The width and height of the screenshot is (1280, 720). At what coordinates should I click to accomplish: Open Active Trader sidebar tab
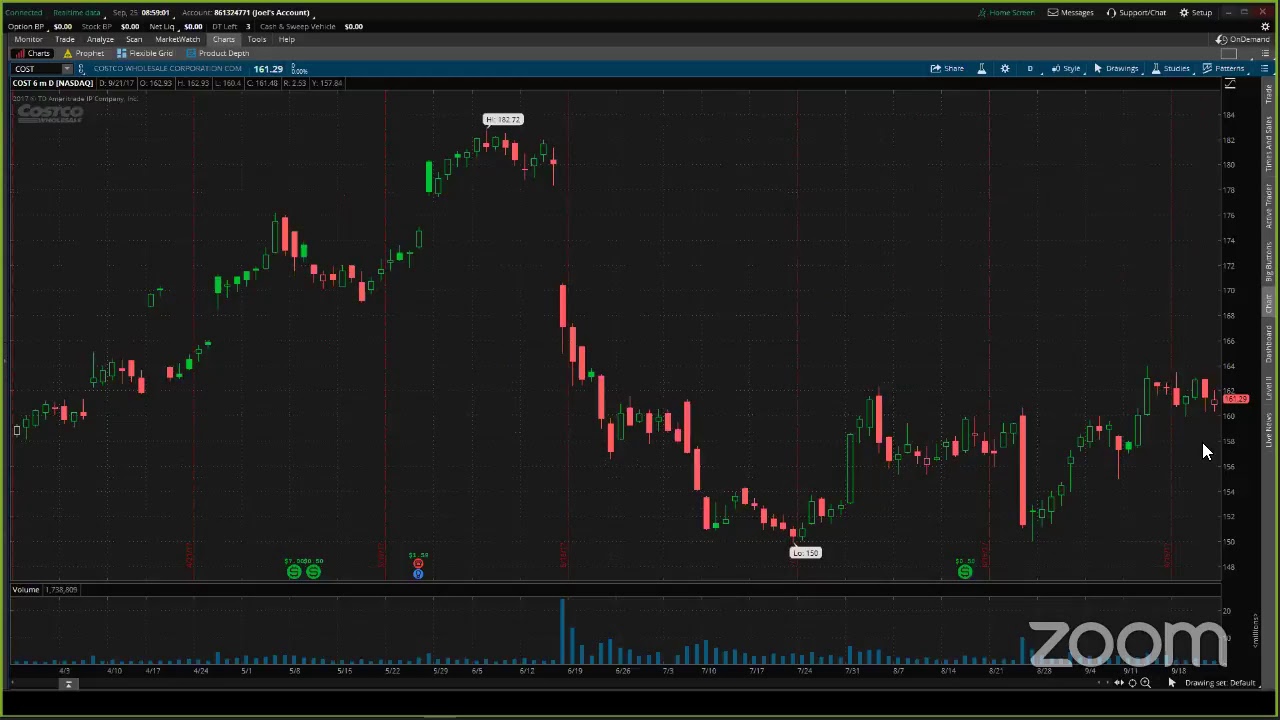coord(1268,205)
